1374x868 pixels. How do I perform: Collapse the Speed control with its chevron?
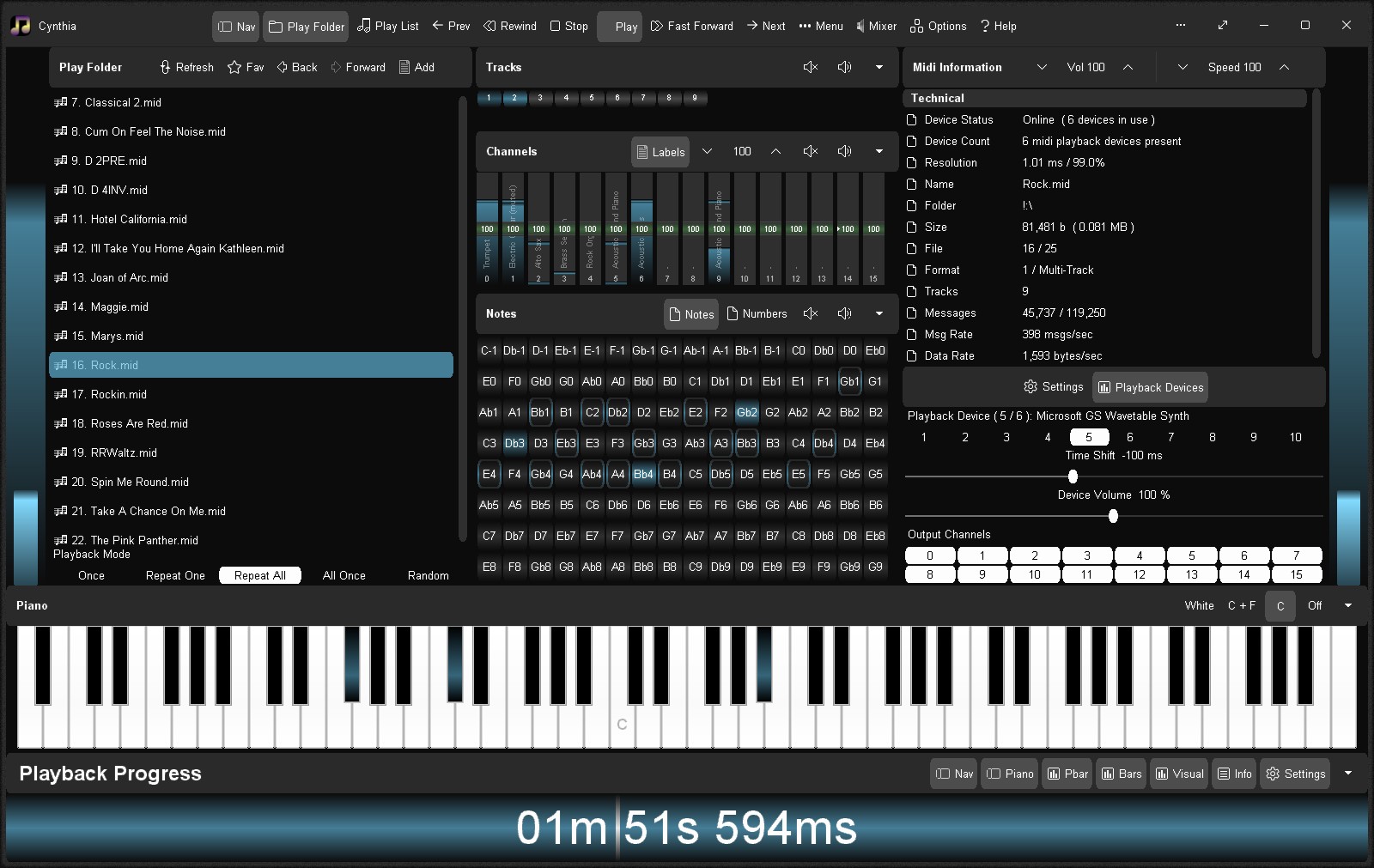coord(1286,67)
